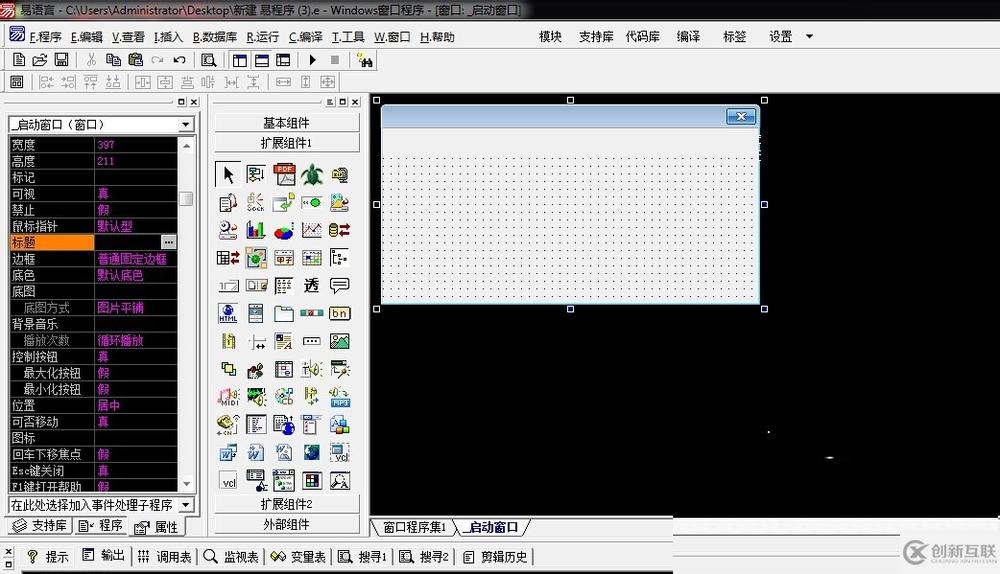Screen dimensions: 1000x574
Task: Click the 扩展组件2 group button
Action: (286, 504)
